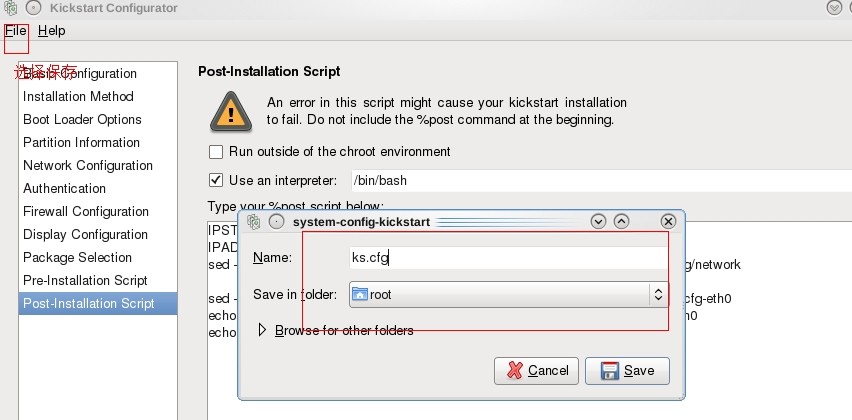Viewport: 852px width, 420px height.
Task: Click main window menu circle button
Action: [x=34, y=8]
